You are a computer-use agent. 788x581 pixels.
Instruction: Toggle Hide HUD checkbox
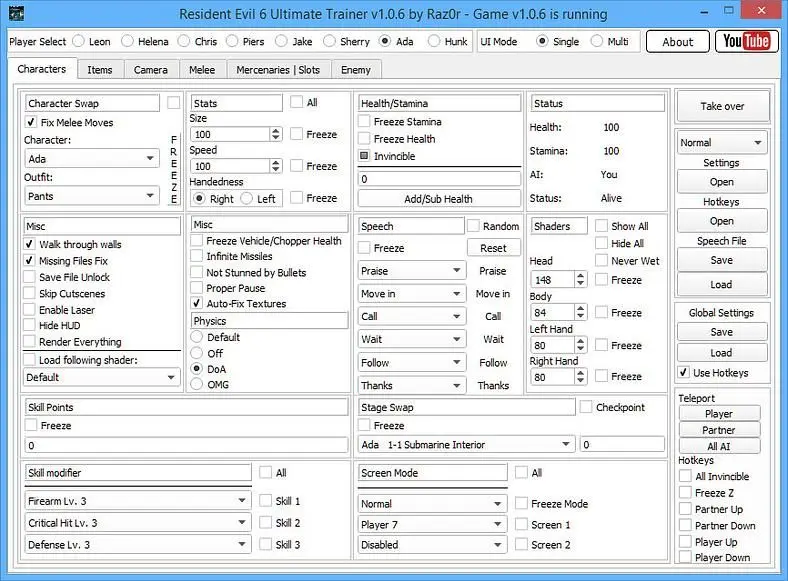pos(29,326)
